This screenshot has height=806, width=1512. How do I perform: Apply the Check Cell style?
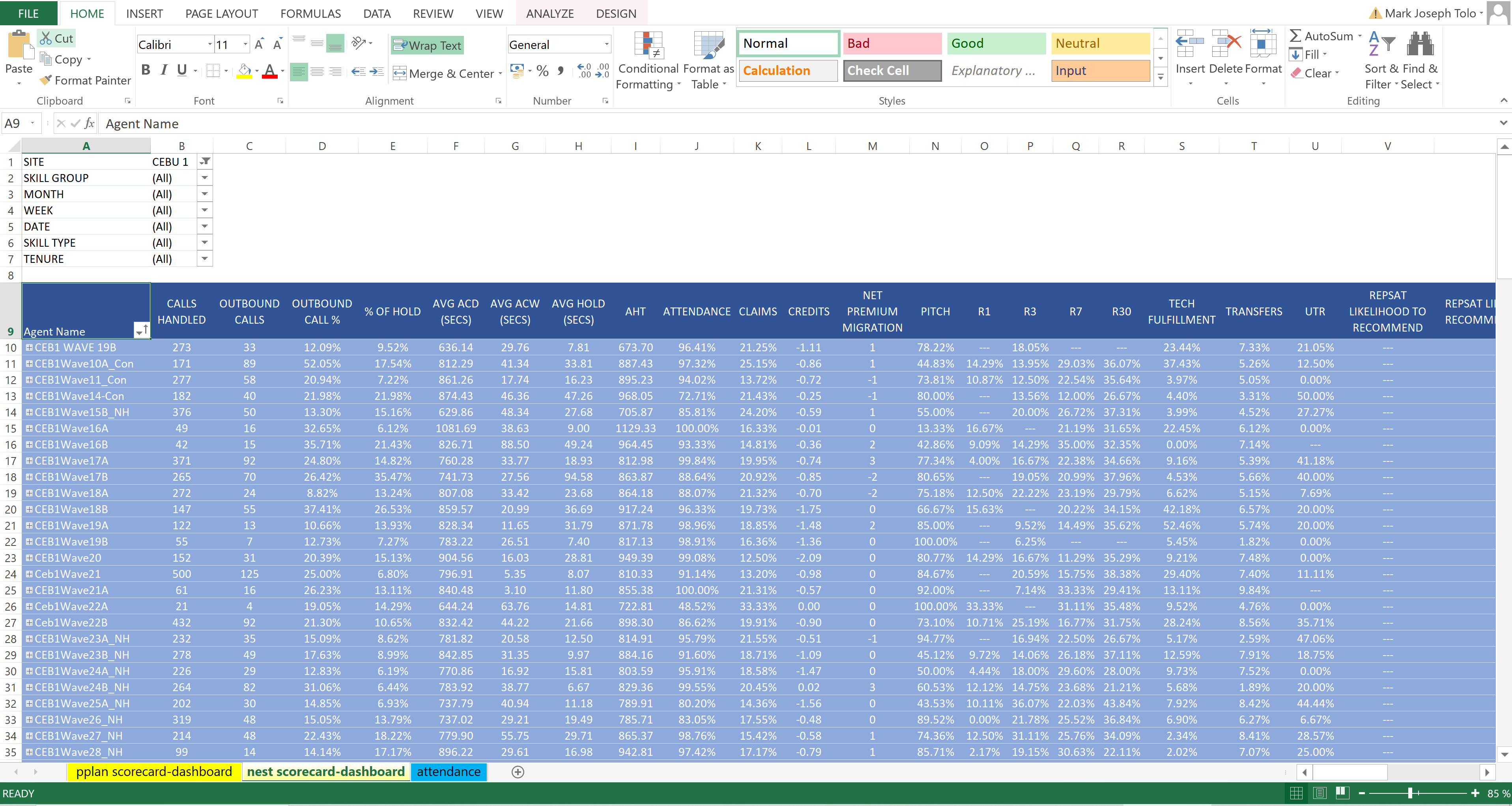tap(892, 71)
